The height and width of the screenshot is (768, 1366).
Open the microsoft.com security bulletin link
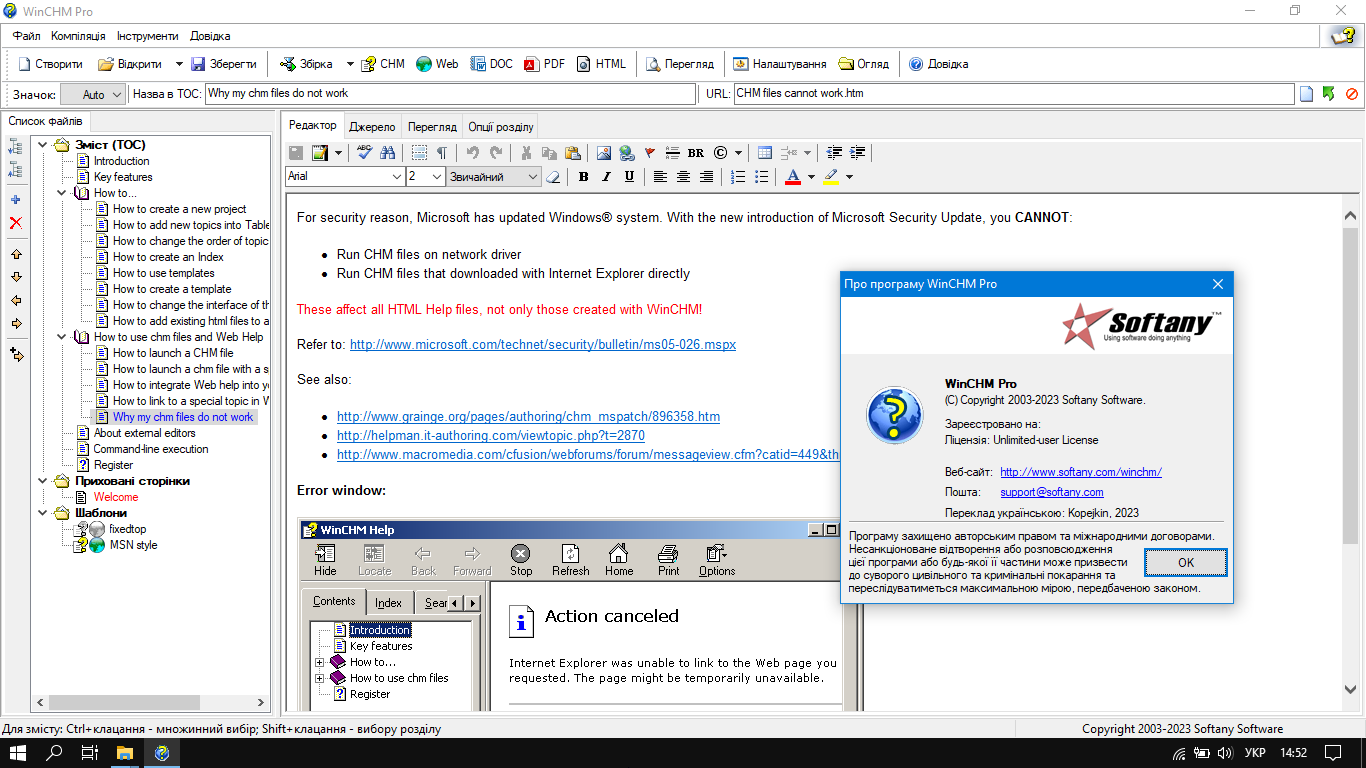click(x=543, y=344)
